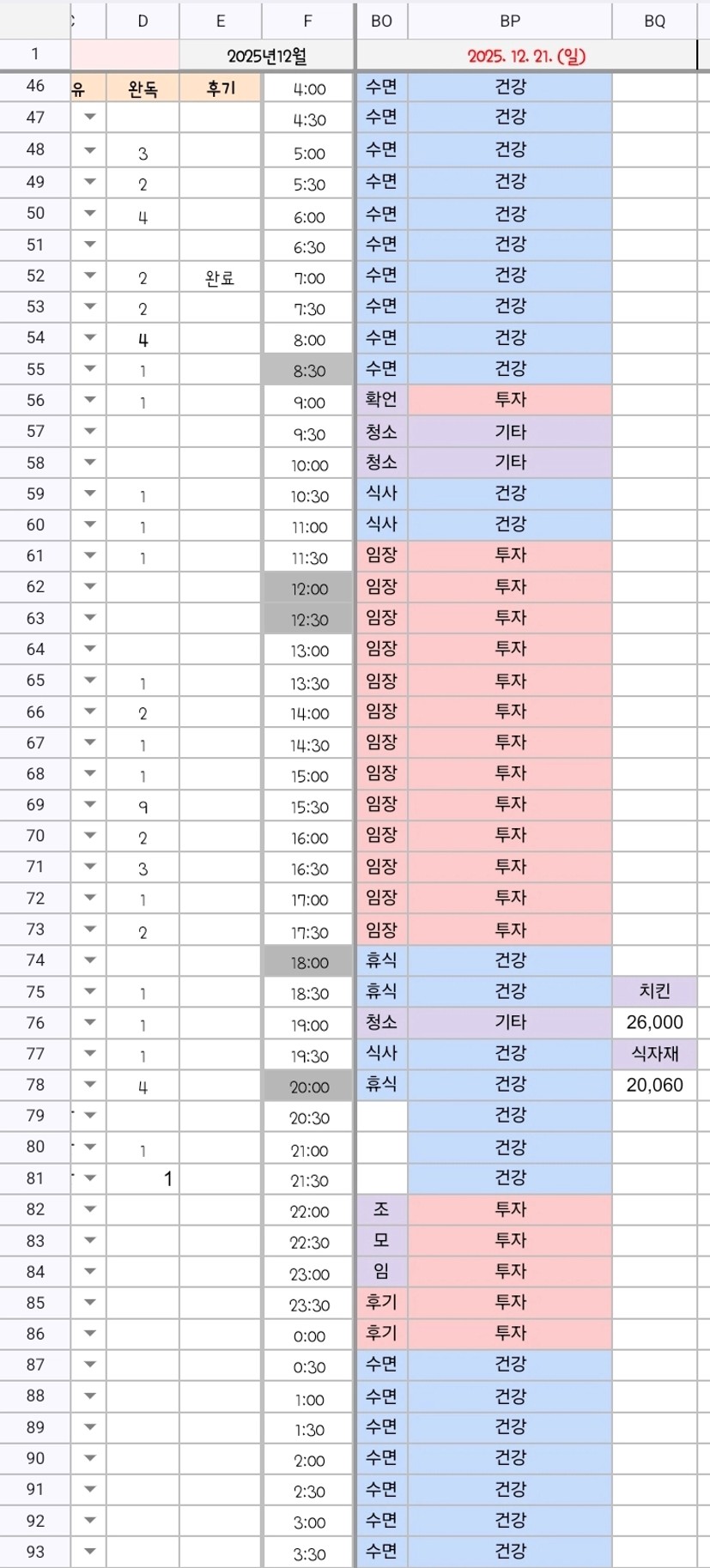Screen dimensions: 710x1568
Task: Select the cell containing 26,000
Action: (x=654, y=1022)
